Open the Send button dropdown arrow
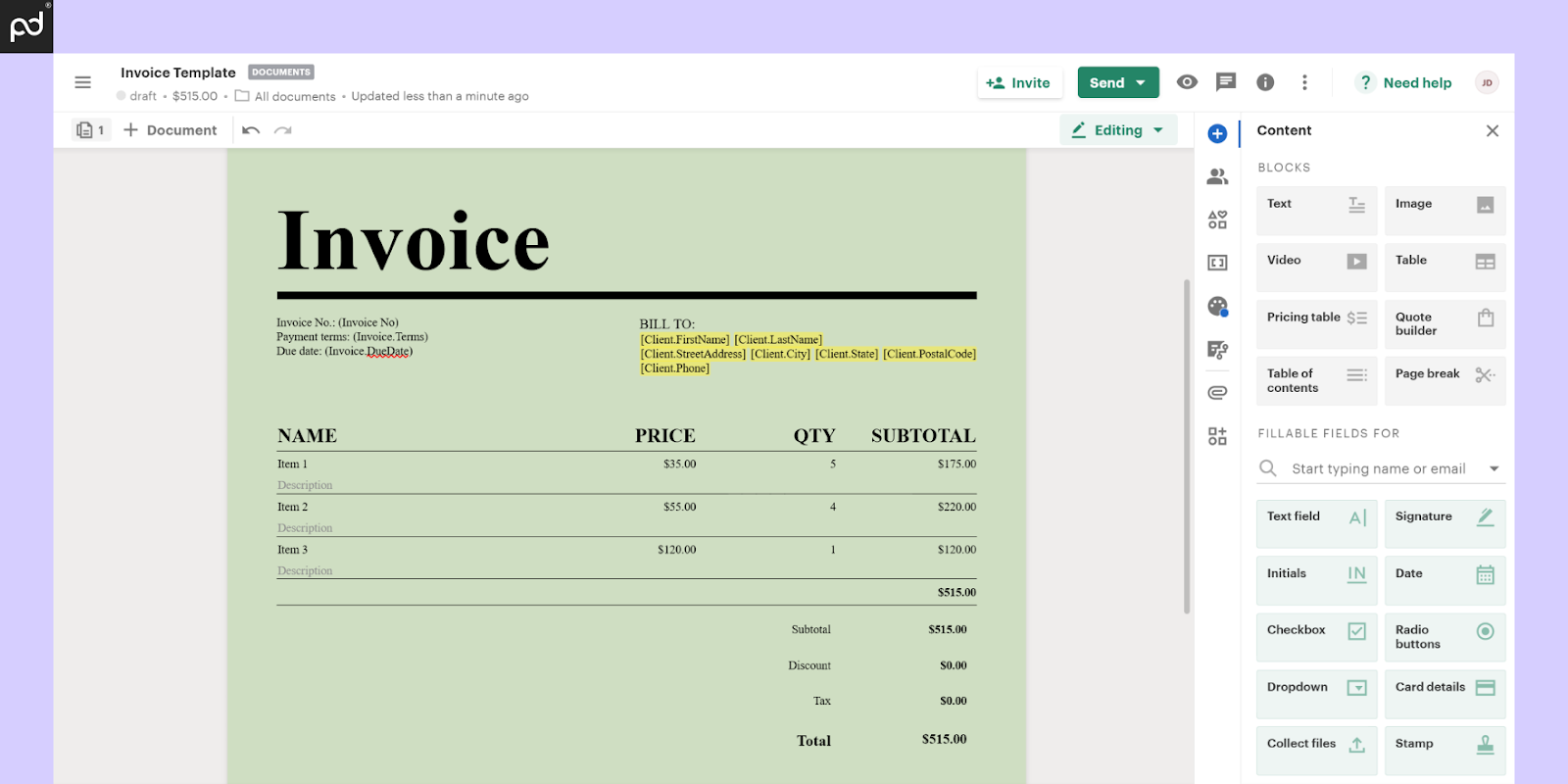The height and width of the screenshot is (784, 1568). (x=1141, y=83)
